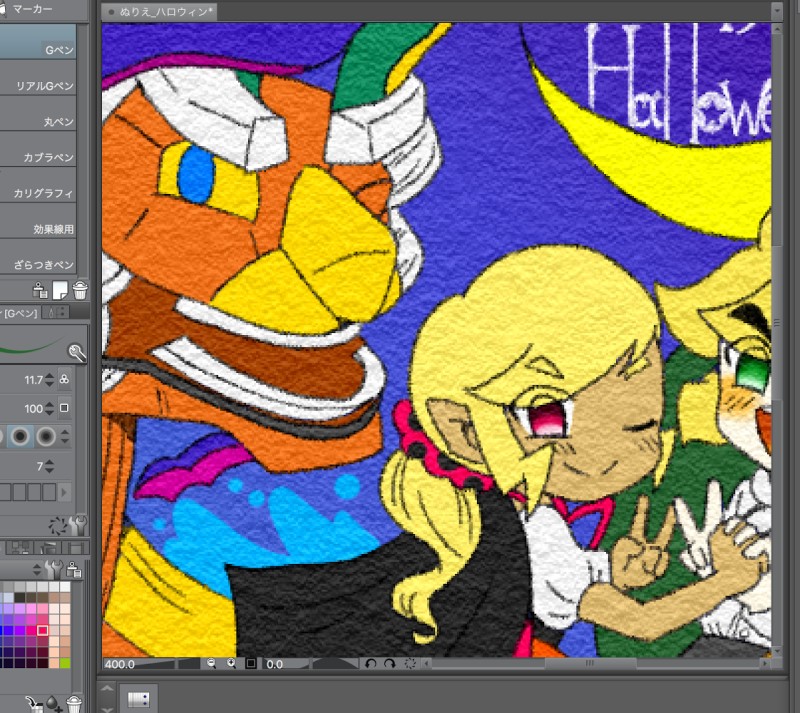The width and height of the screenshot is (800, 713).
Task: Replace color with paint bucket icon
Action: [35, 704]
